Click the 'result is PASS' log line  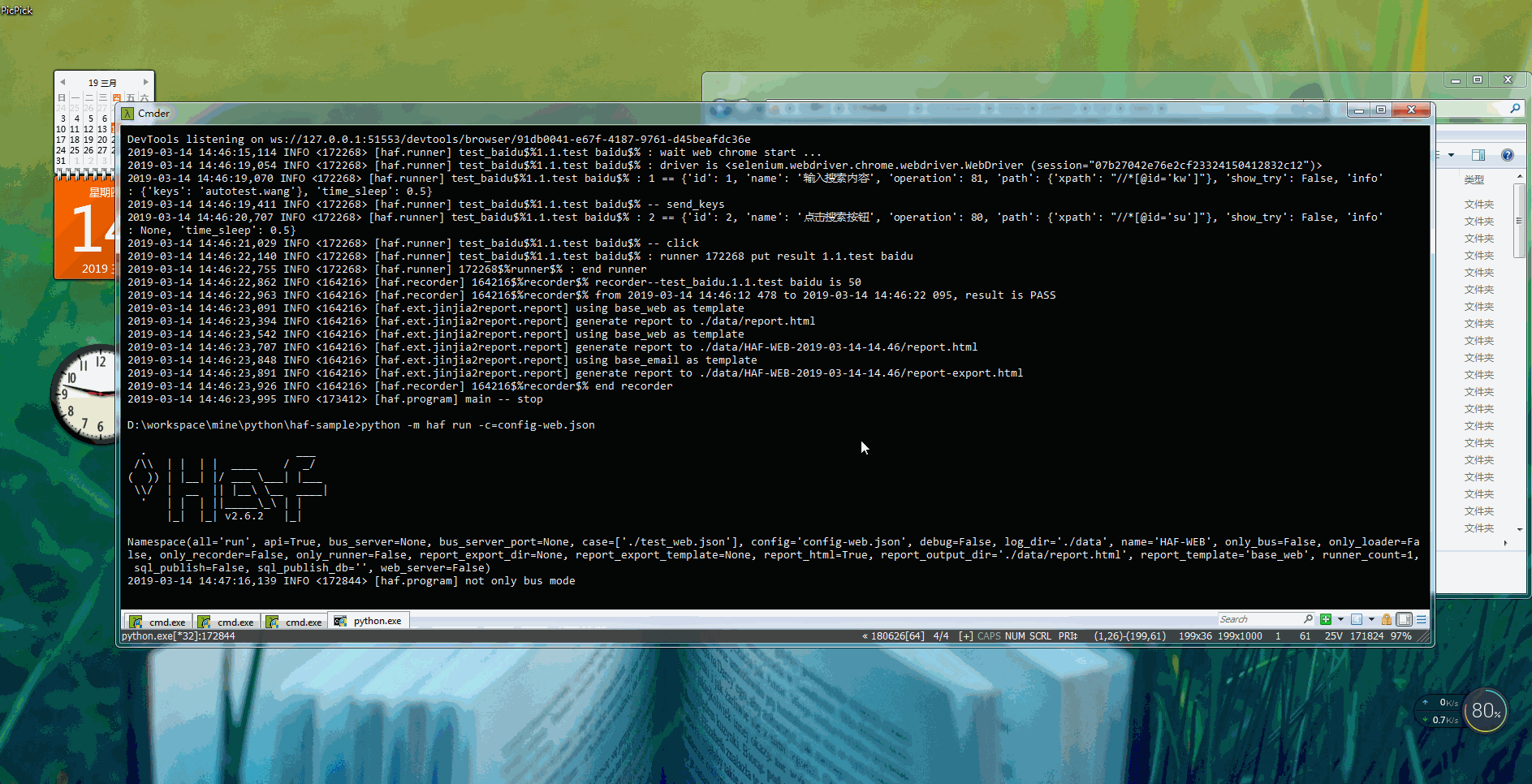point(591,295)
